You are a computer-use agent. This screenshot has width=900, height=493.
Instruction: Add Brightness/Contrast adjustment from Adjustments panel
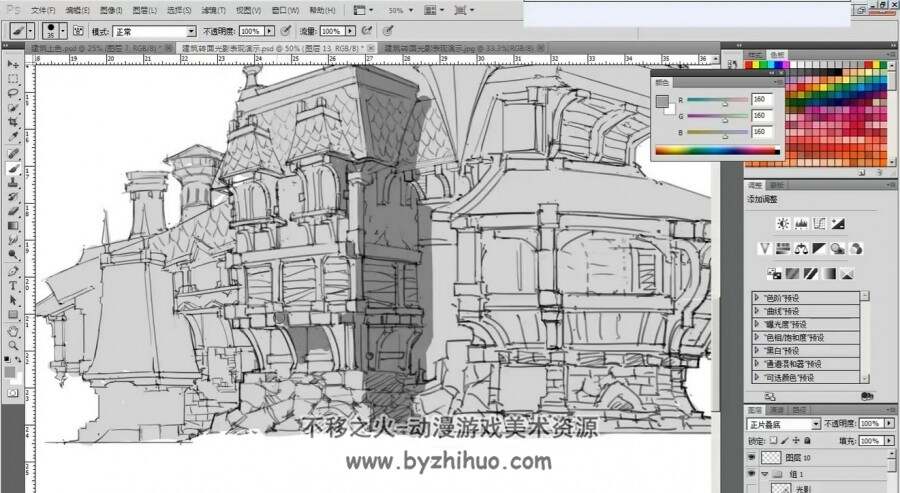[x=783, y=224]
